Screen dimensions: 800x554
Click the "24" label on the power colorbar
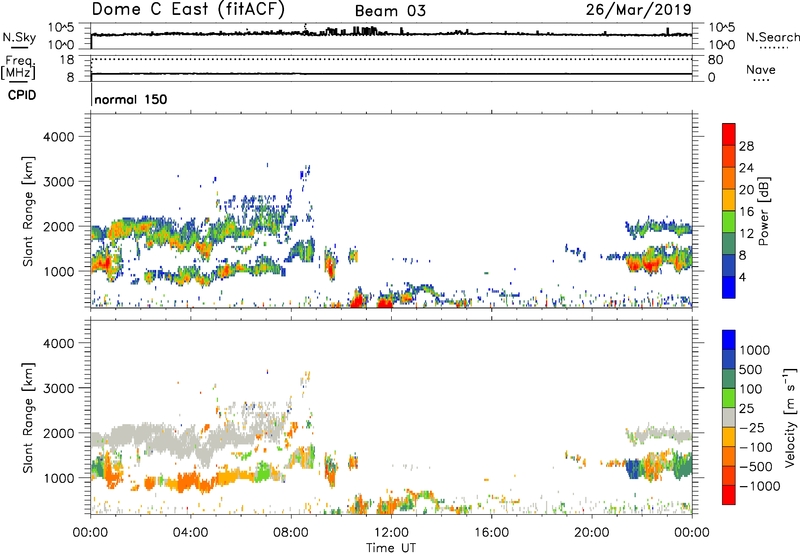pyautogui.click(x=746, y=168)
